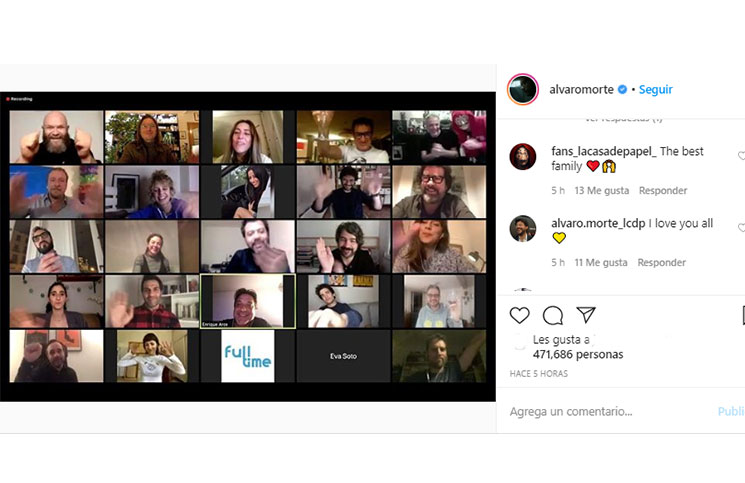This screenshot has width=745, height=483.
Task: Like the post with the heart icon
Action: tap(519, 315)
